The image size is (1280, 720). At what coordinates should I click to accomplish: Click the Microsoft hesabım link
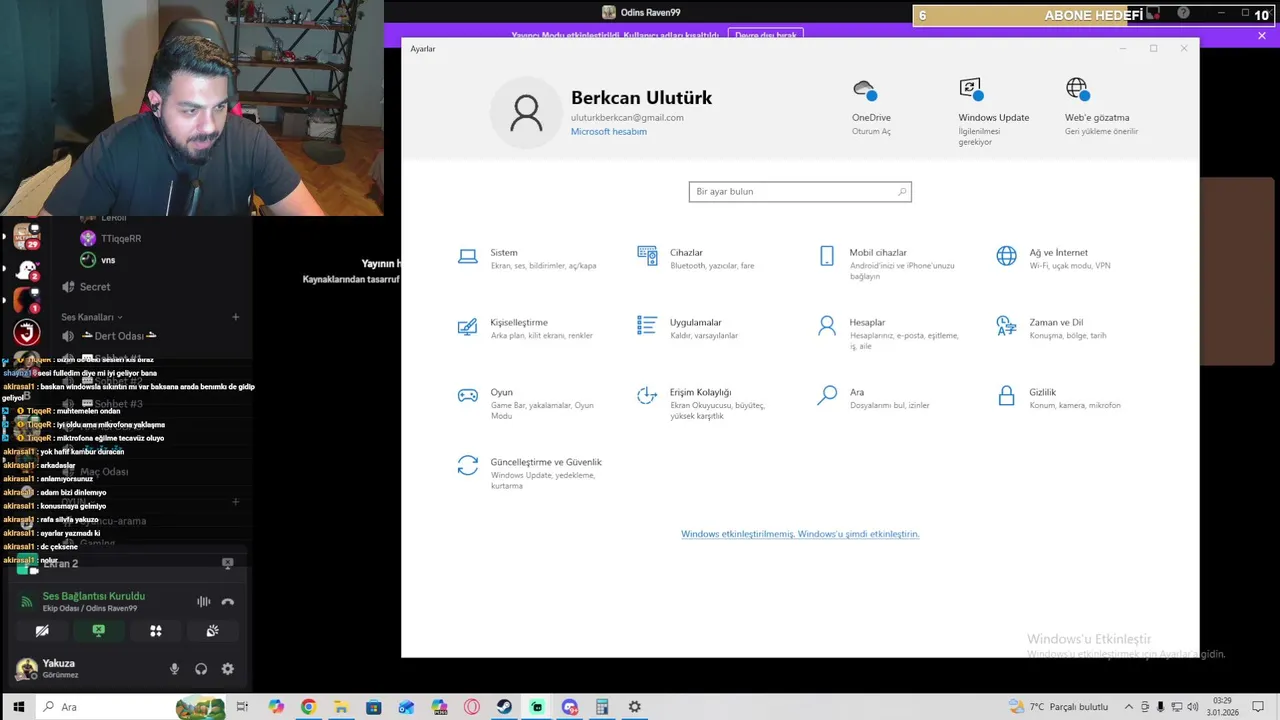tap(609, 131)
